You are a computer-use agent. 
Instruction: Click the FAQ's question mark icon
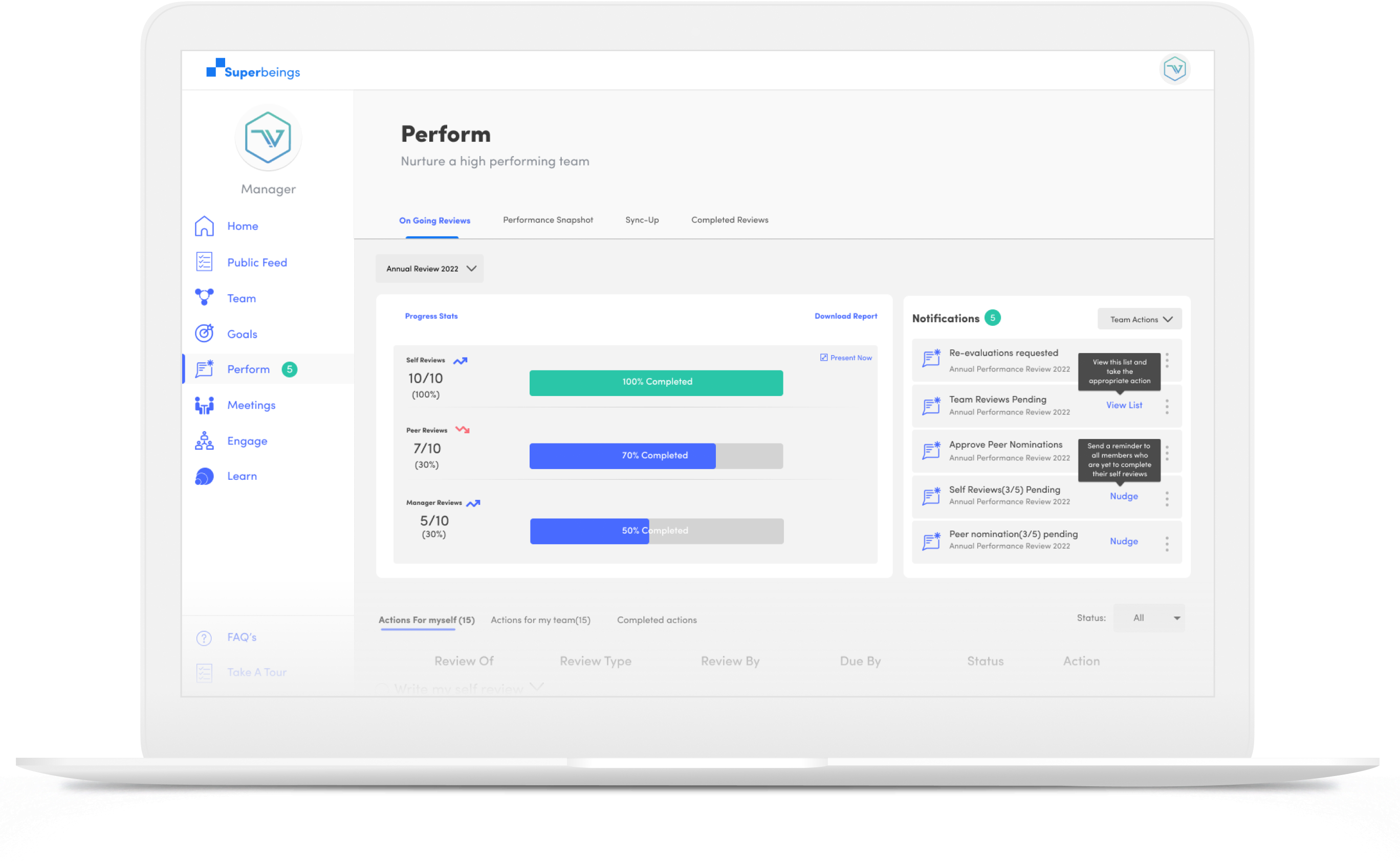pyautogui.click(x=204, y=638)
